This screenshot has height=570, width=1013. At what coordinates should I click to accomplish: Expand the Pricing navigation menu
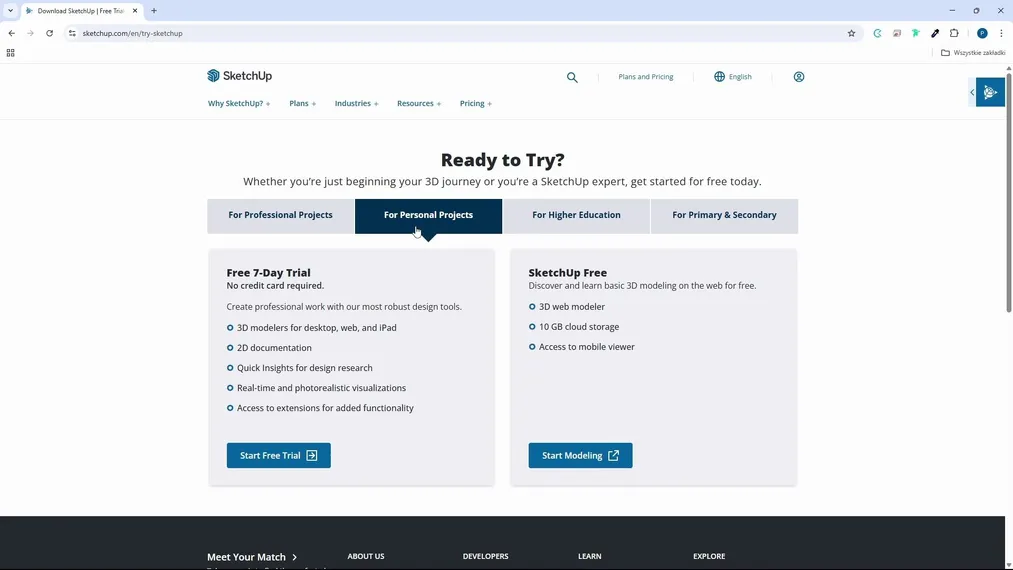[475, 104]
